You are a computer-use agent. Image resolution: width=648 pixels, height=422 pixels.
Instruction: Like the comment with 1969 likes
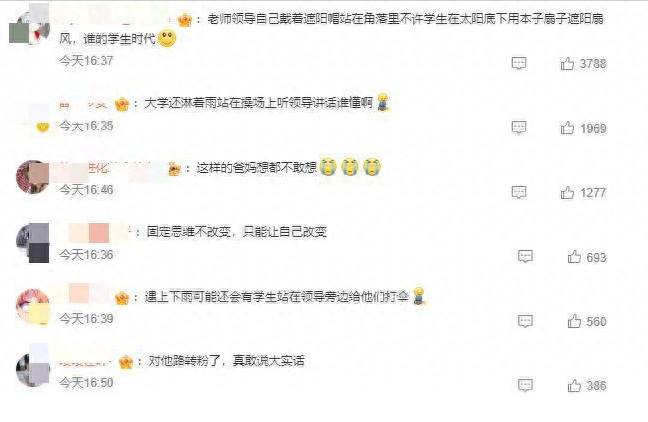(567, 128)
